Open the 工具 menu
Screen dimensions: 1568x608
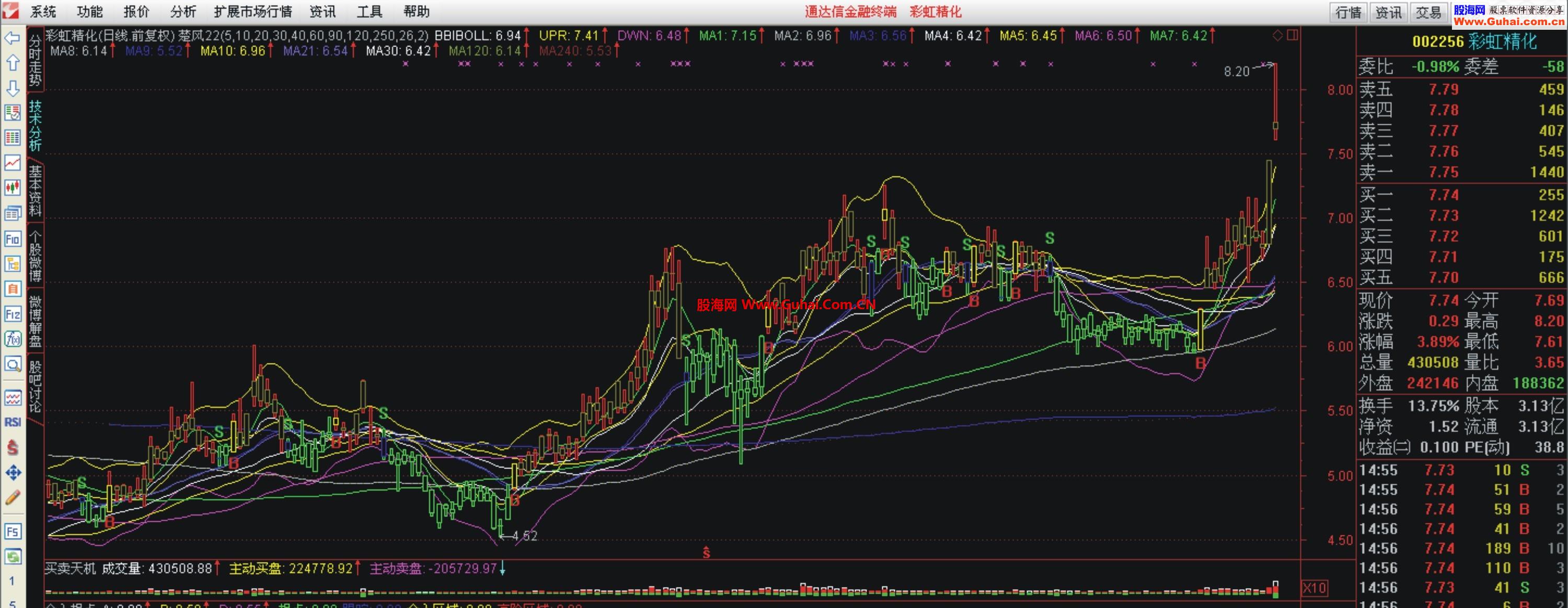click(x=370, y=11)
